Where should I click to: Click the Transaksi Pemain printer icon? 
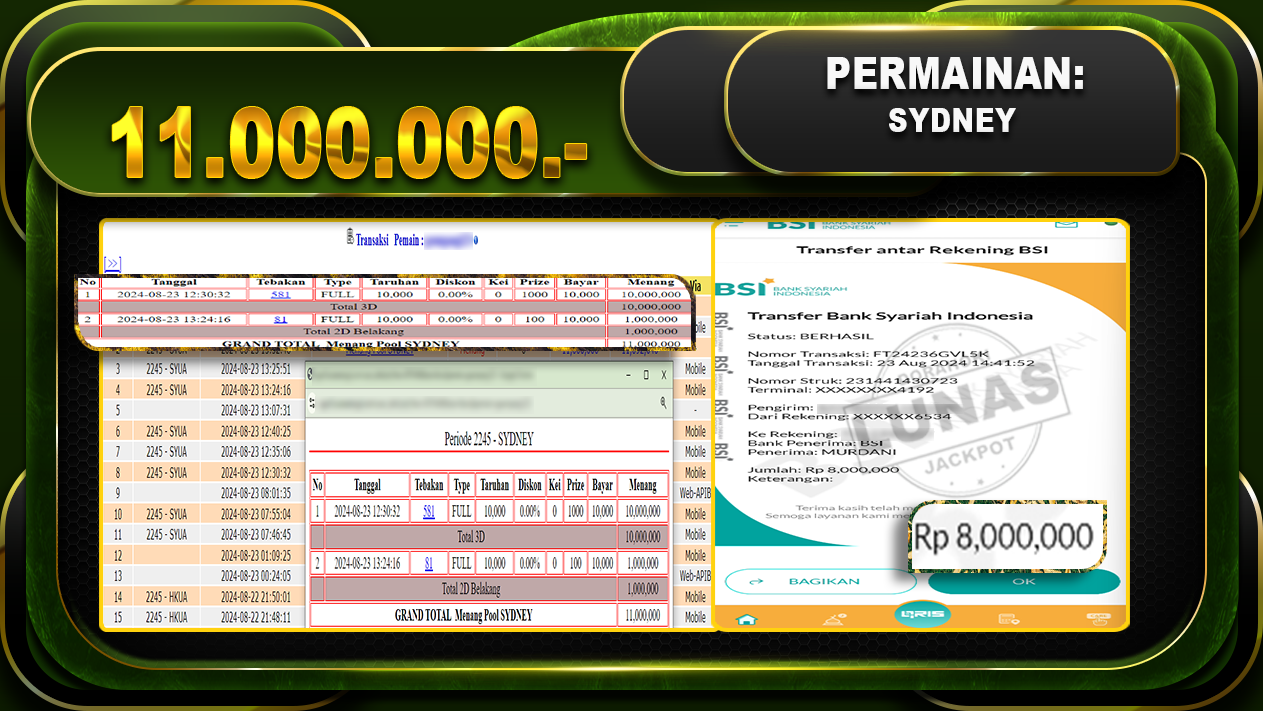point(350,238)
